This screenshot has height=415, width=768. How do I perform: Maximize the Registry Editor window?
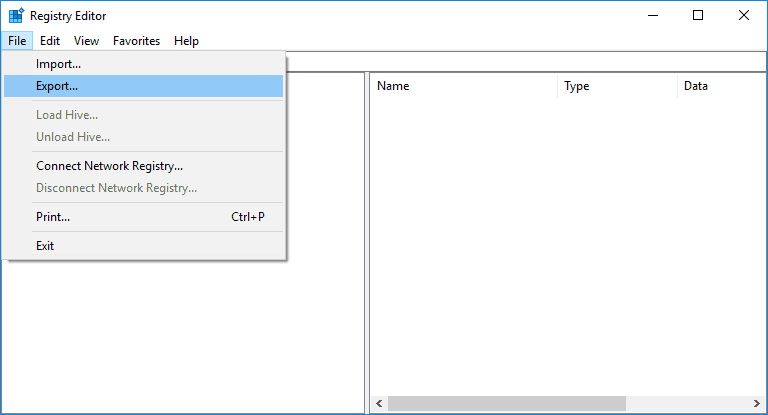click(698, 15)
